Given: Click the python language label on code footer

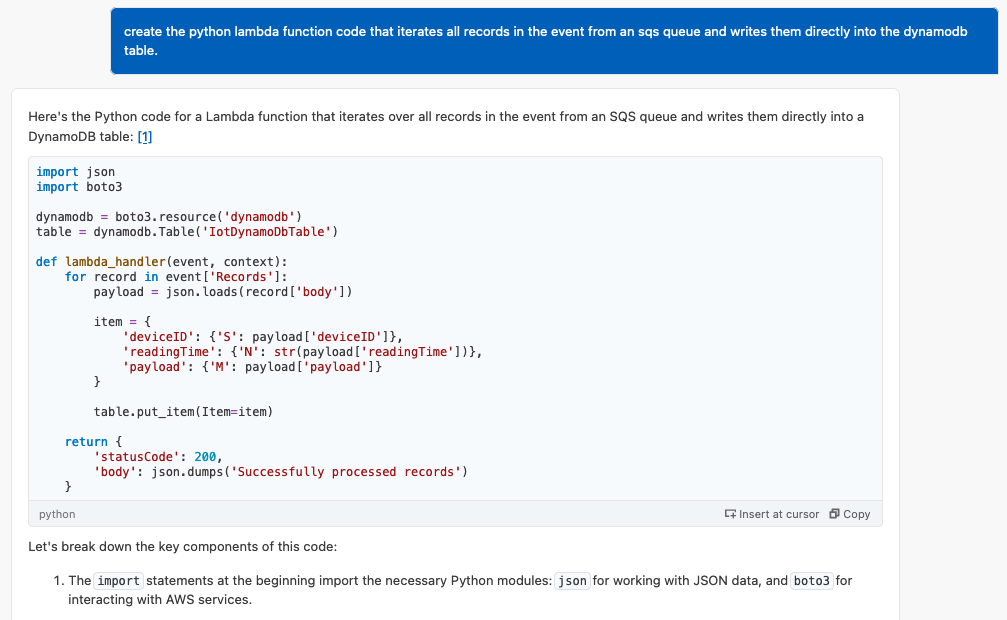Looking at the screenshot, I should tap(56, 514).
